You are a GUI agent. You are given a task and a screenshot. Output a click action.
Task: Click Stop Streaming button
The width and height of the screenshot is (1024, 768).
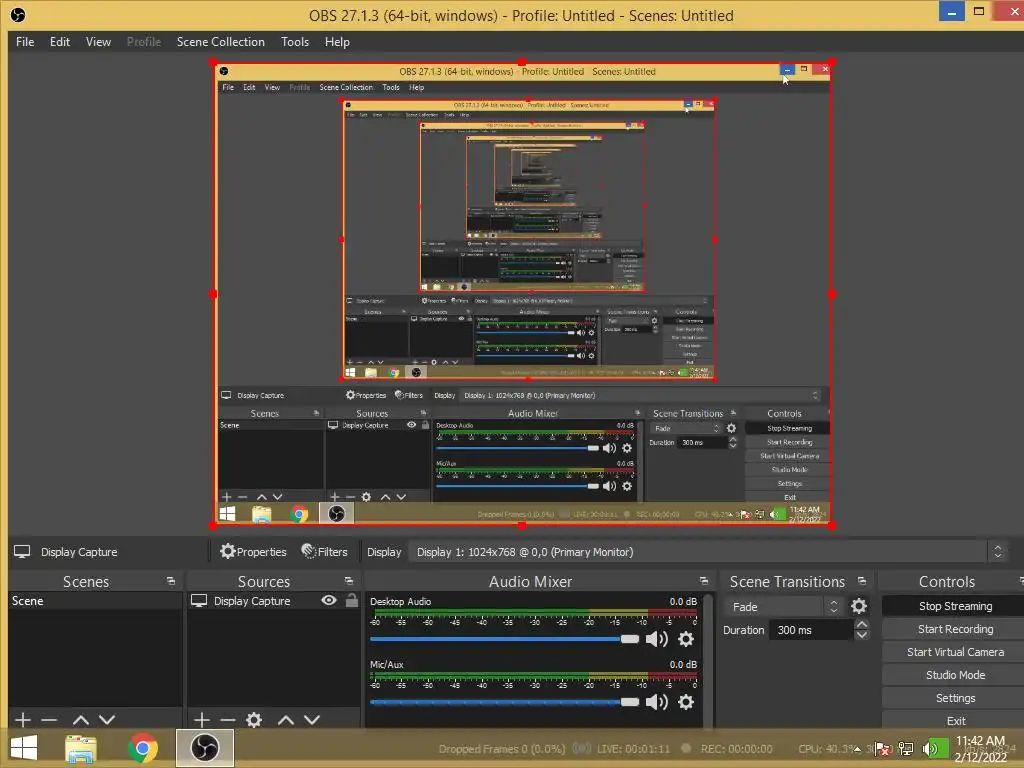coord(955,606)
